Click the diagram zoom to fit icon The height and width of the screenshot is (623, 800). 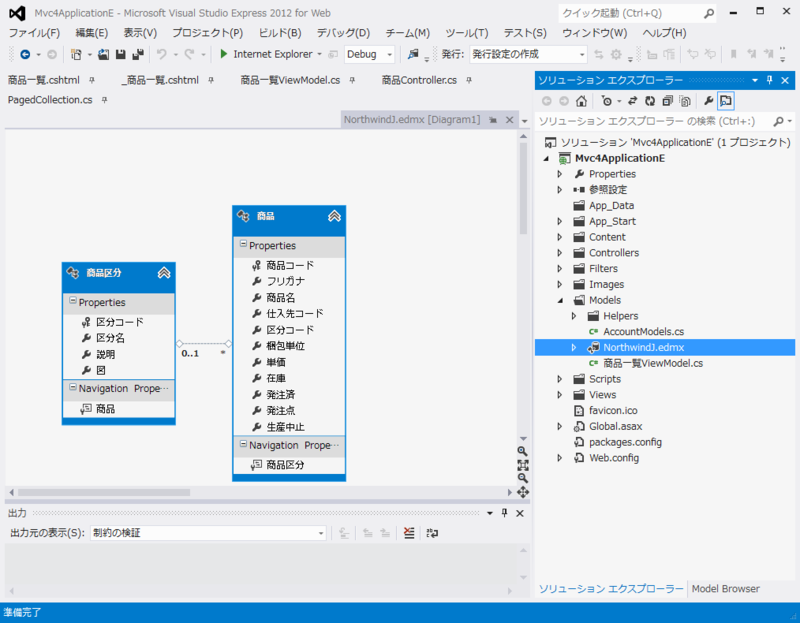point(522,465)
